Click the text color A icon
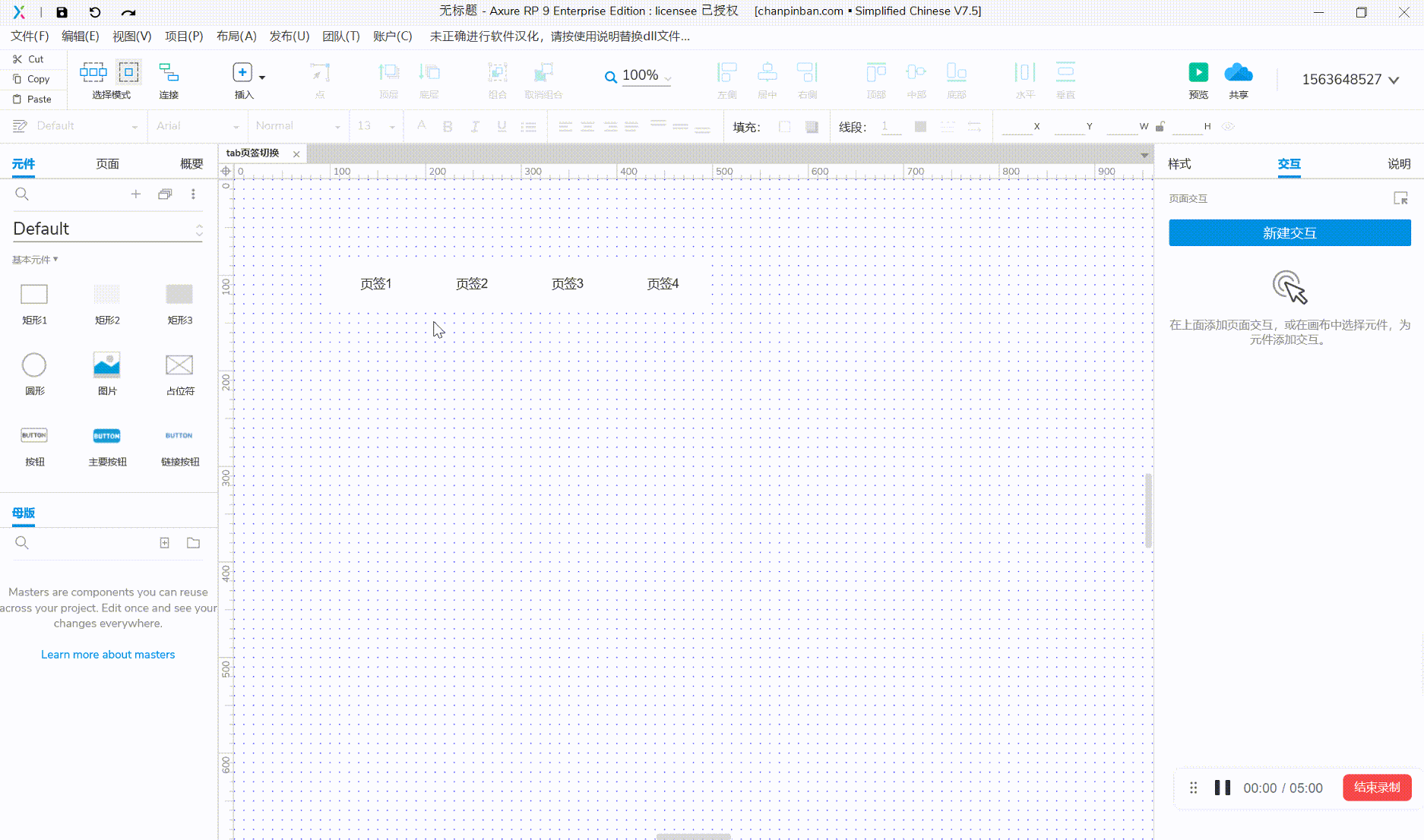1424x840 pixels. click(422, 126)
